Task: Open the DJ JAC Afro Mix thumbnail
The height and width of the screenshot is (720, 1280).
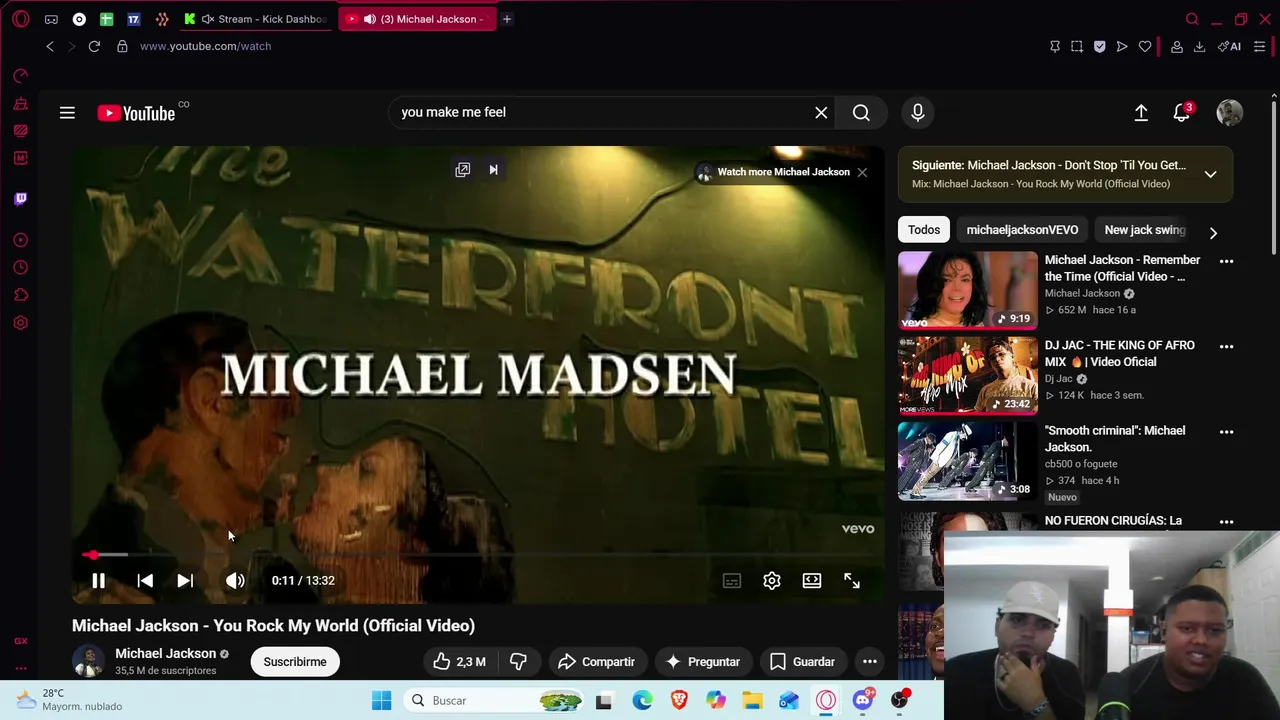Action: [x=968, y=375]
